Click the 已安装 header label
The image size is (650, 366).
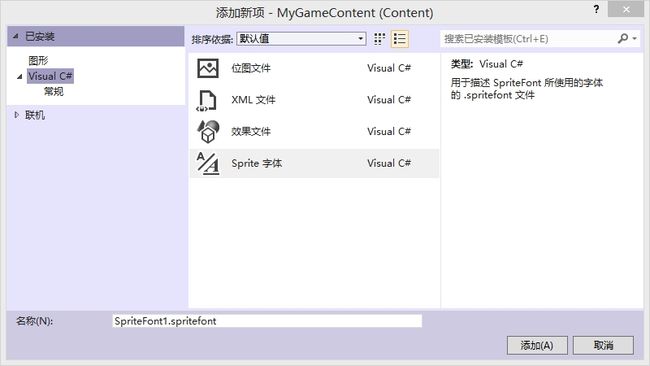pos(40,36)
